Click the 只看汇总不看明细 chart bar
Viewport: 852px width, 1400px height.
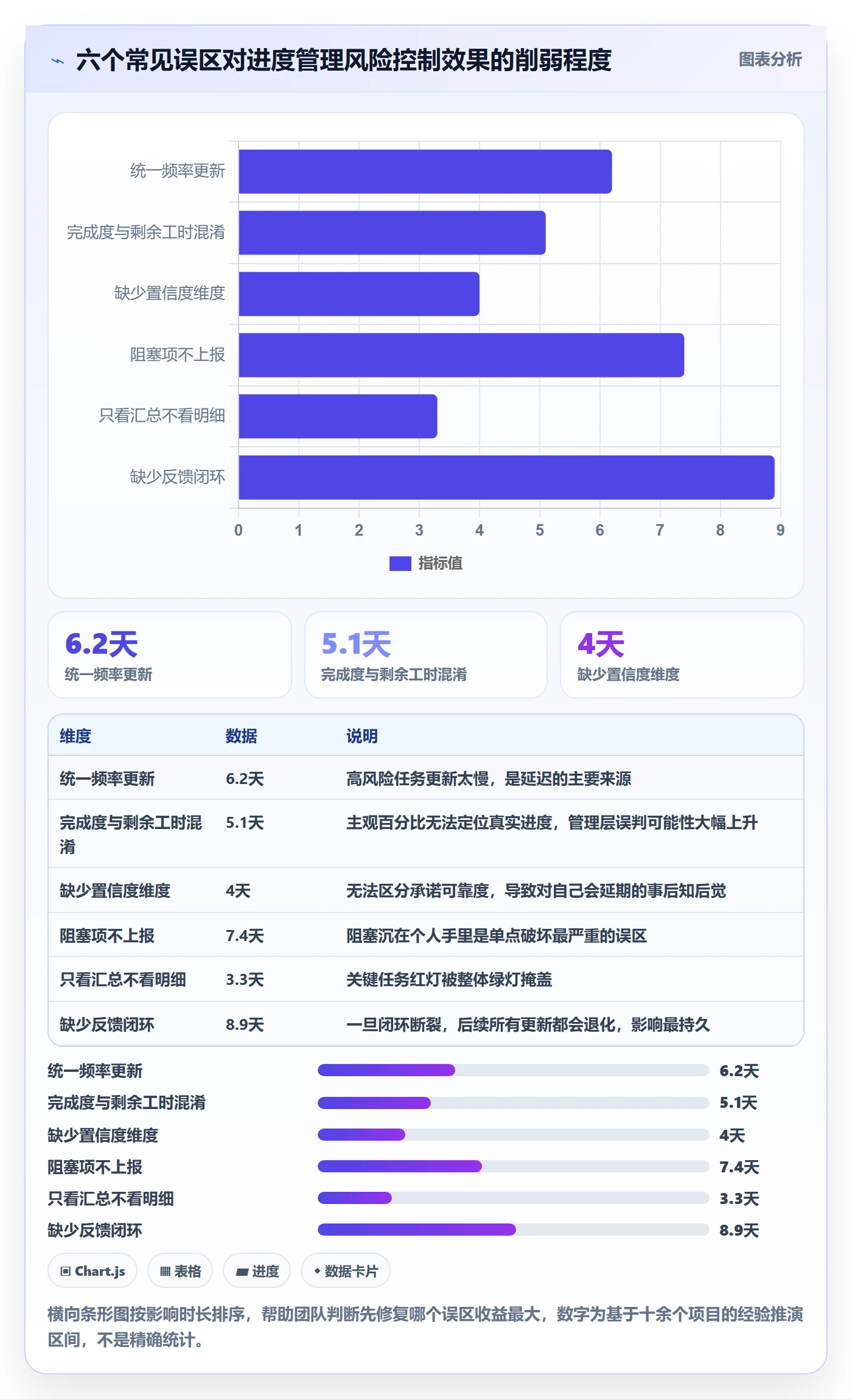[338, 416]
